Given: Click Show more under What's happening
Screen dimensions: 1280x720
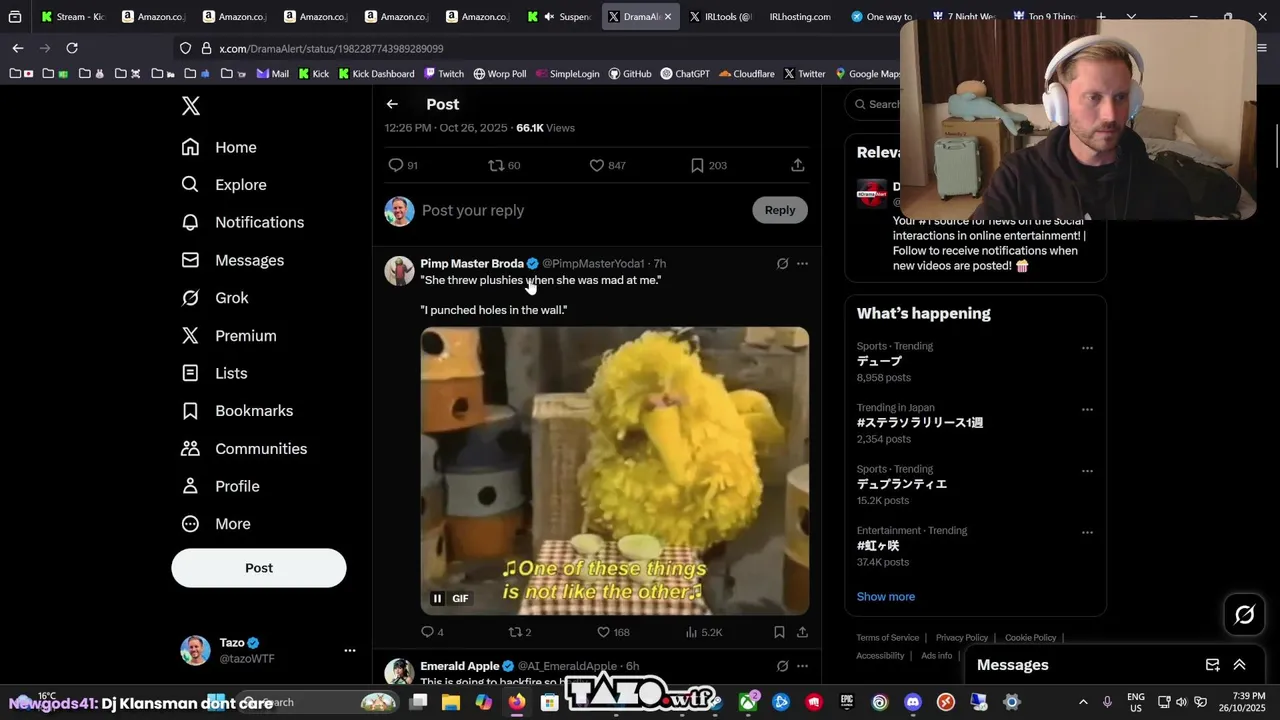Looking at the screenshot, I should (886, 597).
